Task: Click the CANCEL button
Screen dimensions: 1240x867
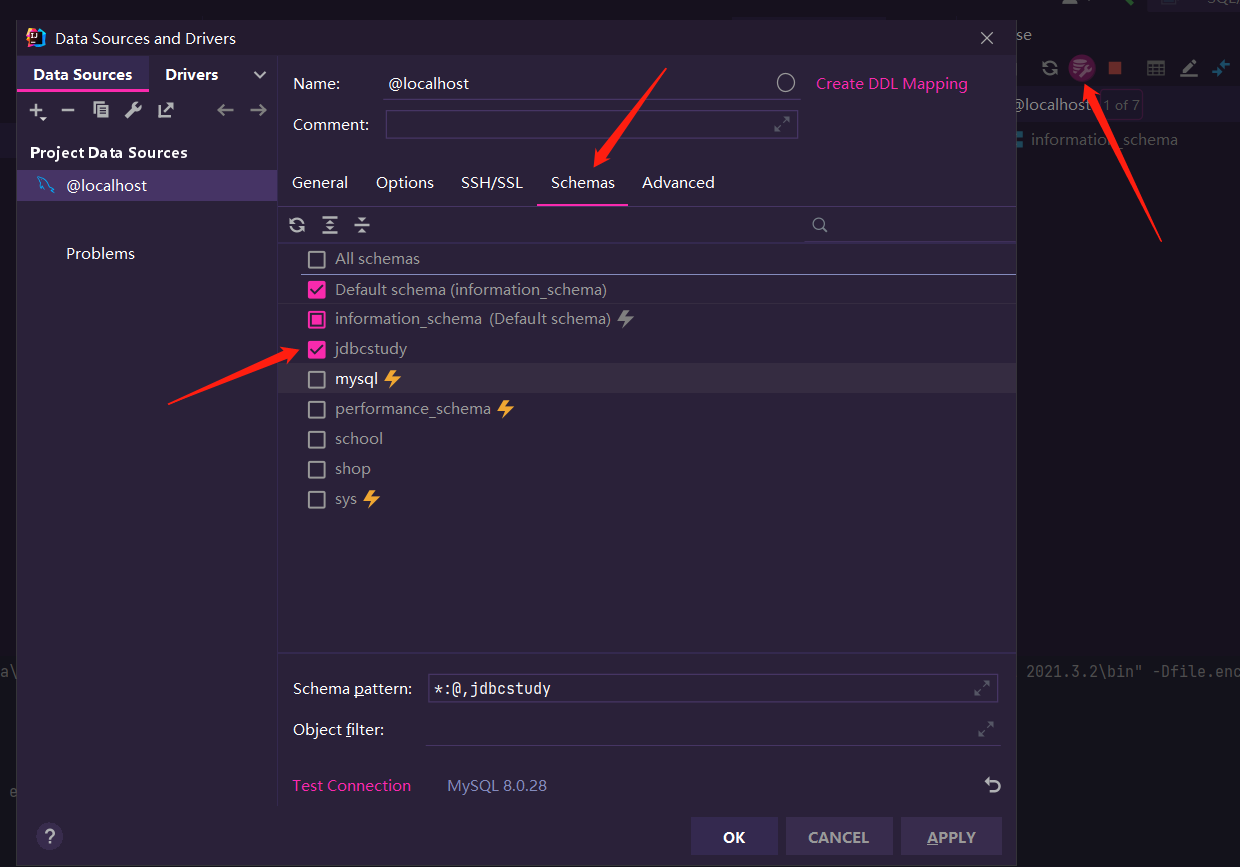Action: point(839,837)
